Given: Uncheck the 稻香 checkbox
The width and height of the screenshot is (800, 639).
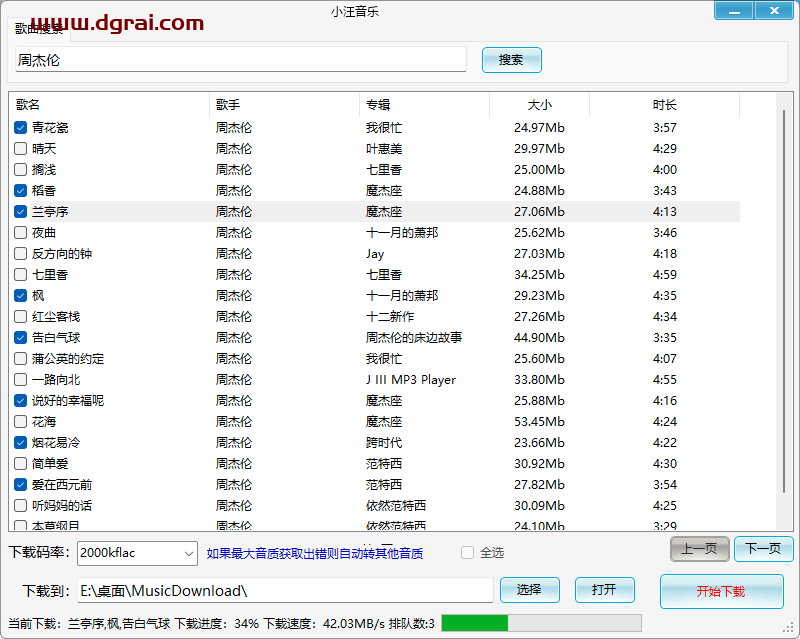Looking at the screenshot, I should pyautogui.click(x=20, y=190).
